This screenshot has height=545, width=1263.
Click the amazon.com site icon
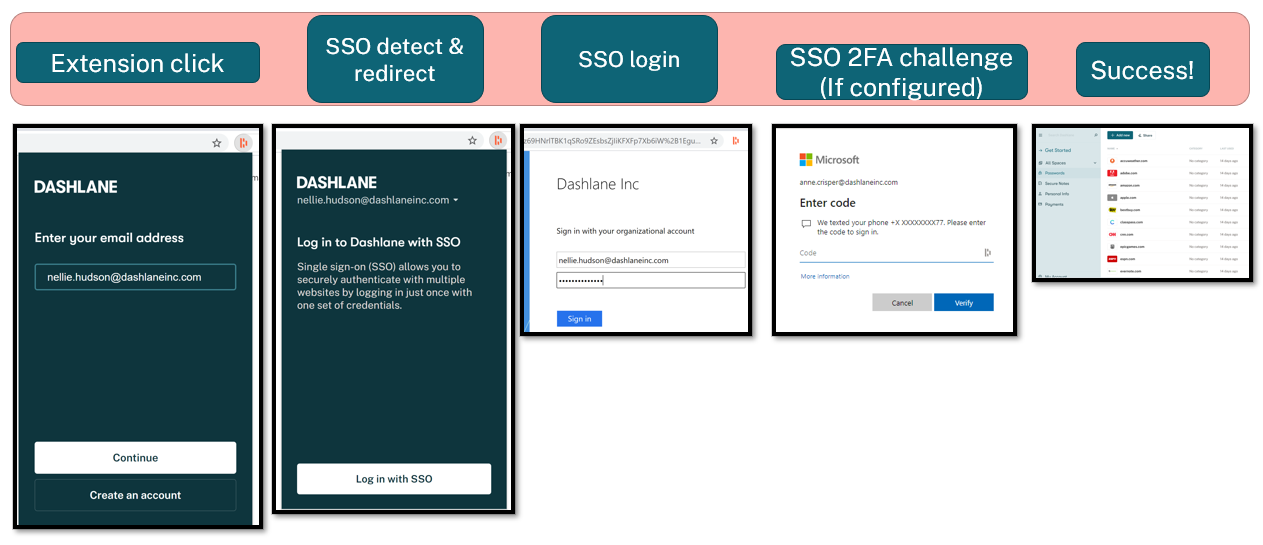1112,185
